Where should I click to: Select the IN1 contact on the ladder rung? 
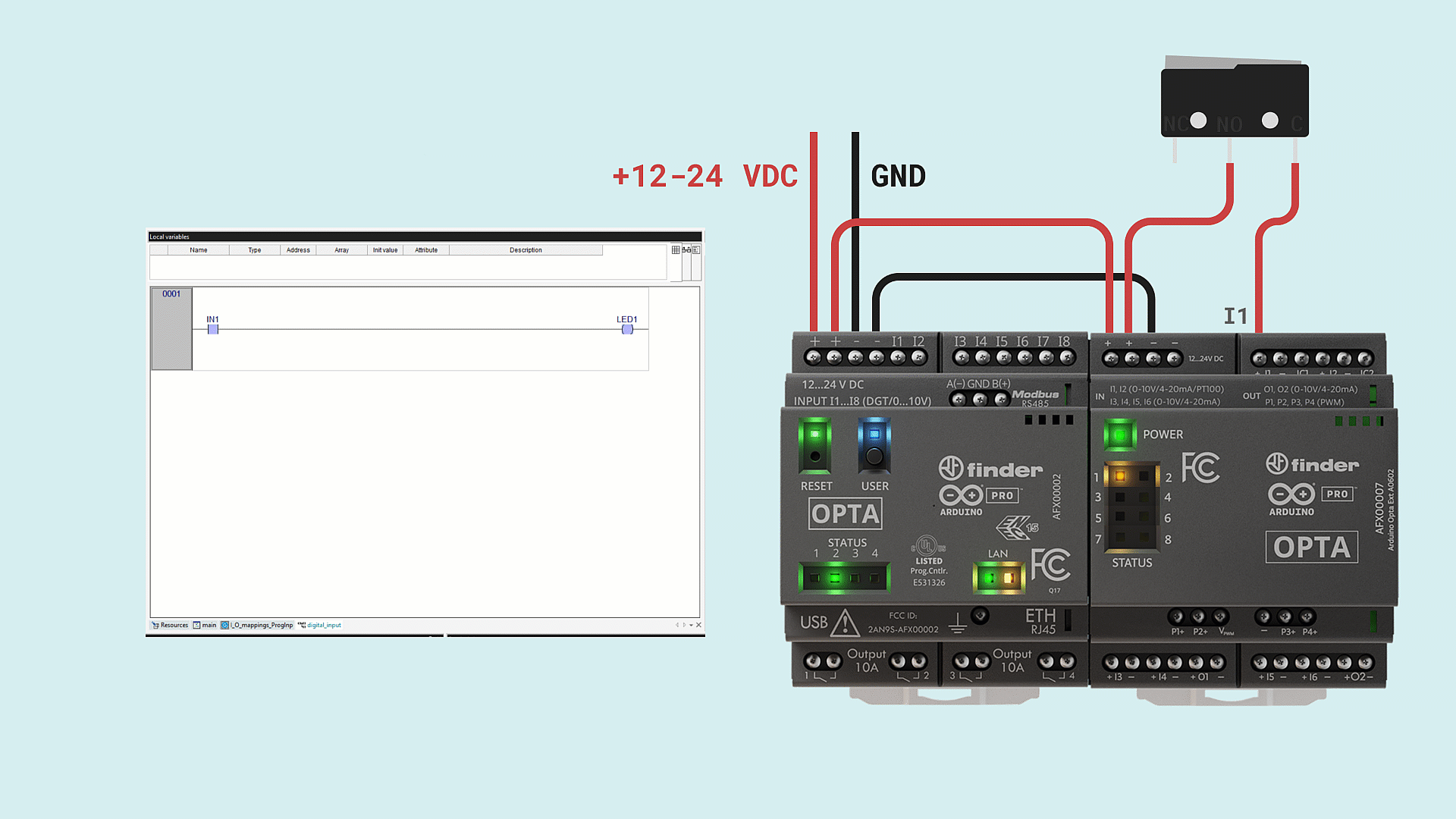(x=213, y=329)
